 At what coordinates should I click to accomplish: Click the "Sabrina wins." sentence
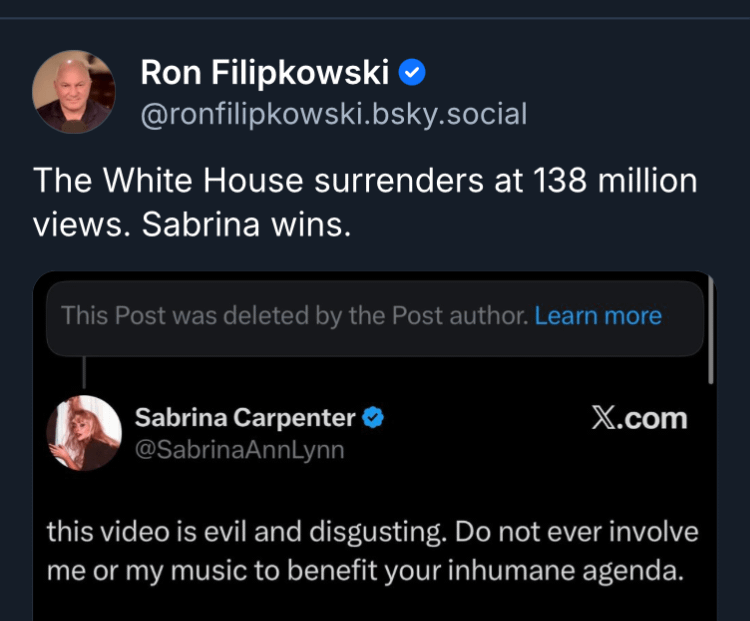point(246,224)
